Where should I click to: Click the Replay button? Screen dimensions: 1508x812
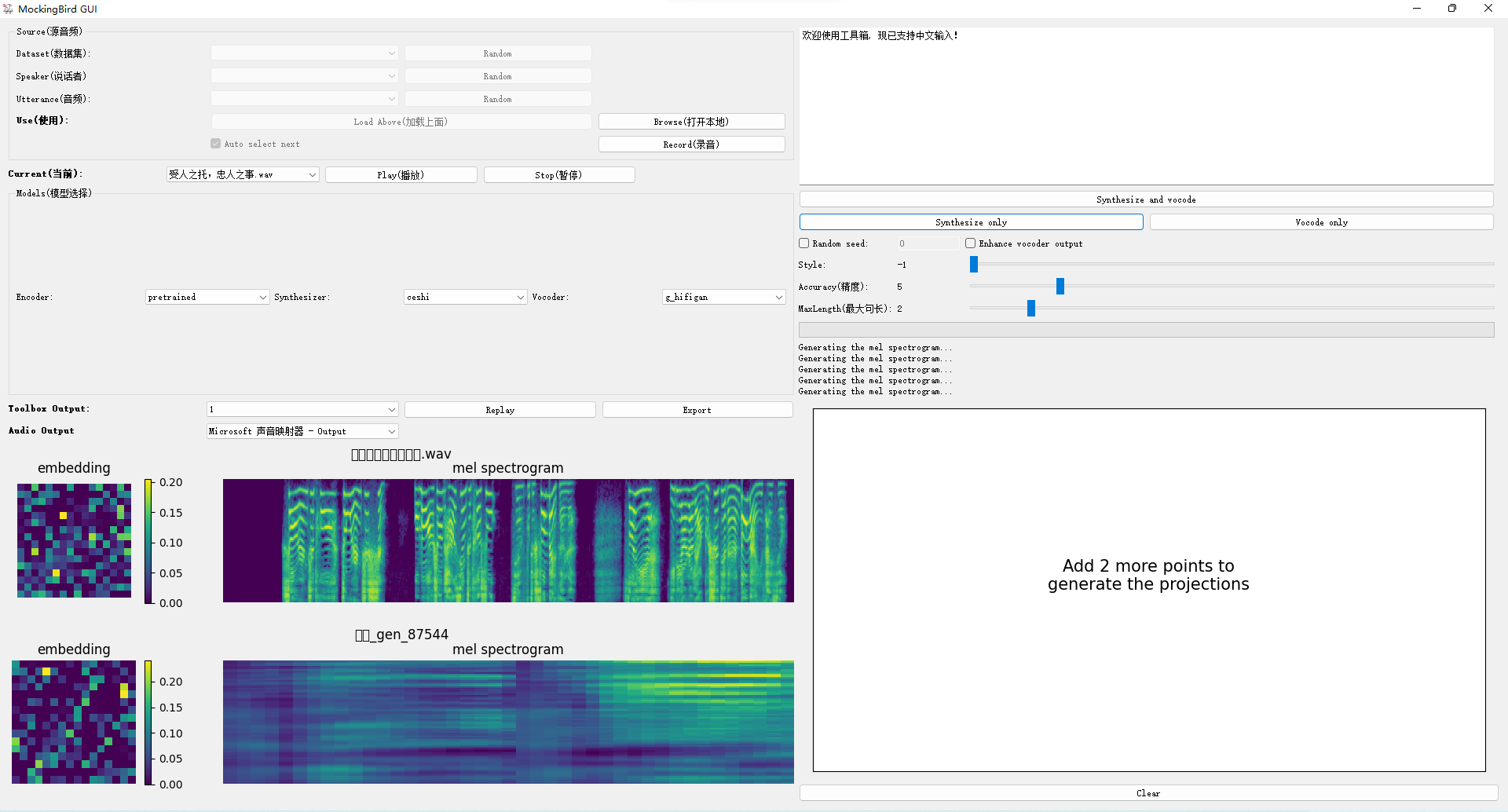pyautogui.click(x=500, y=410)
